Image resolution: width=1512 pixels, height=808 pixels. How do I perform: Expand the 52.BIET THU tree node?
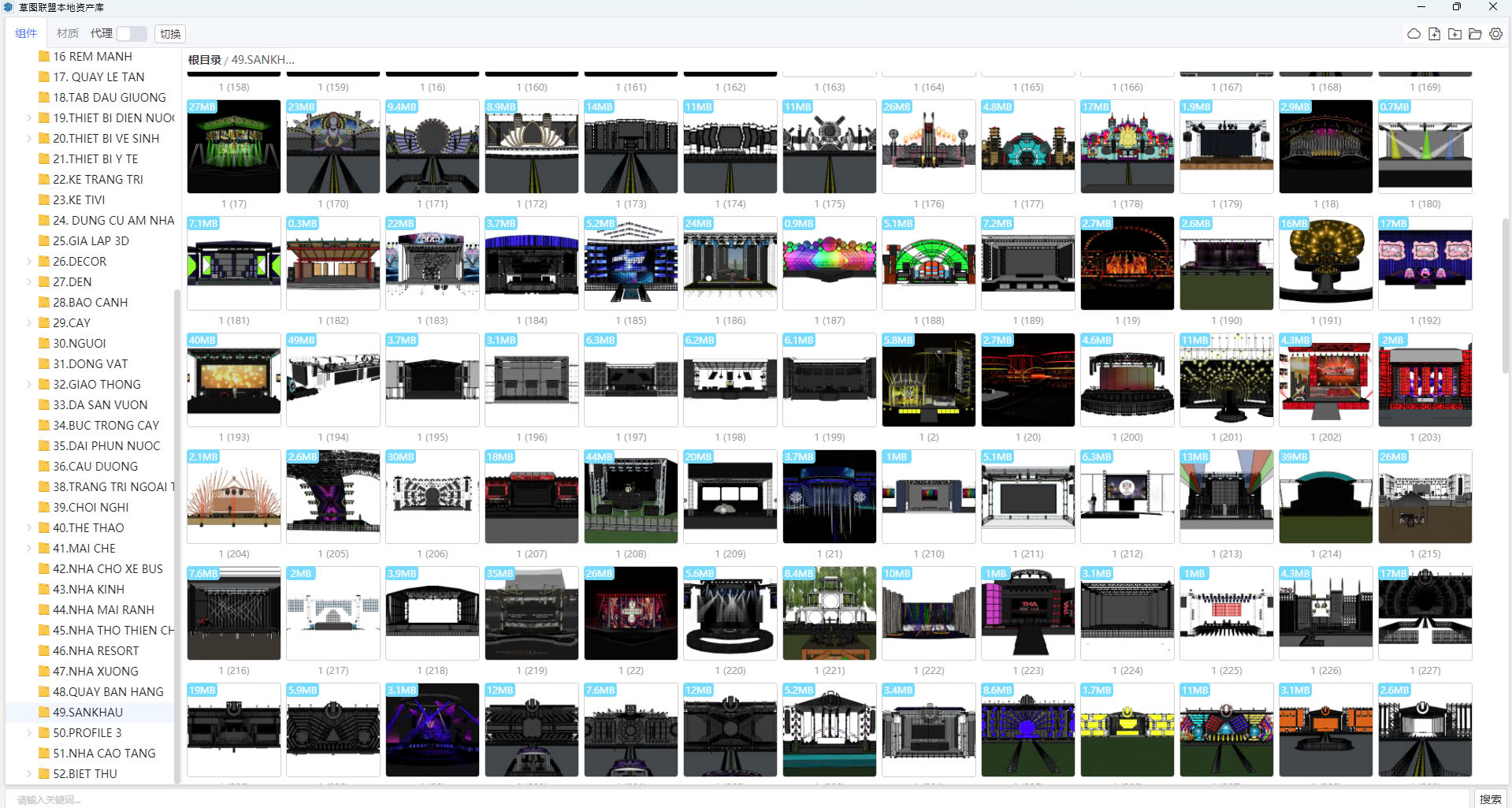(29, 774)
